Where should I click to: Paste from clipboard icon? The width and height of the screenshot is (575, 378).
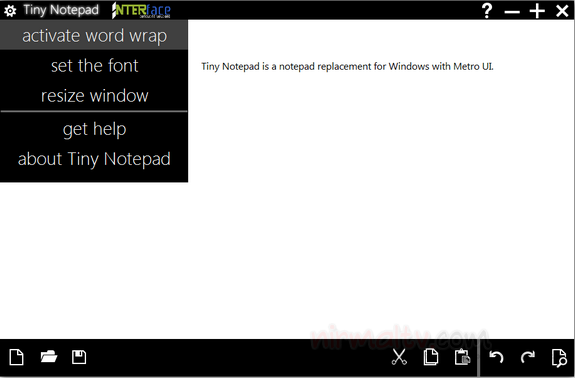462,357
